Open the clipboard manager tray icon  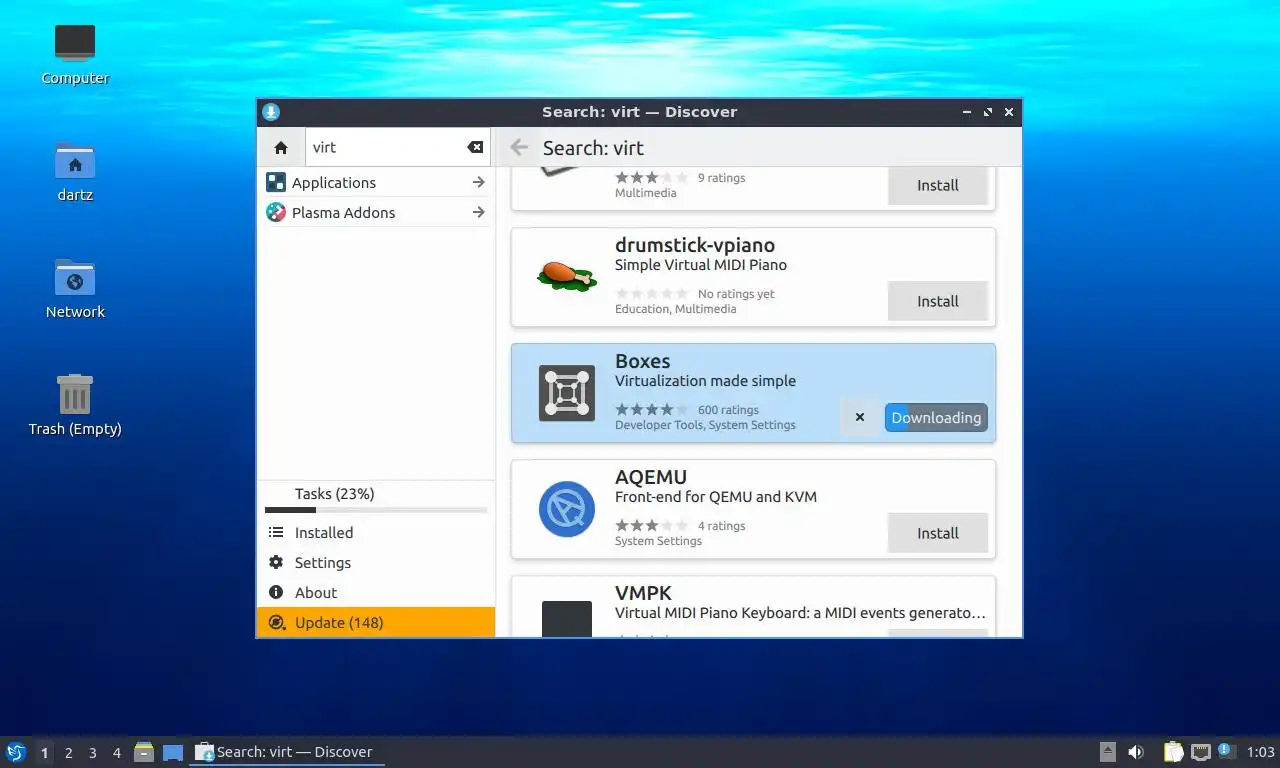[x=1173, y=752]
